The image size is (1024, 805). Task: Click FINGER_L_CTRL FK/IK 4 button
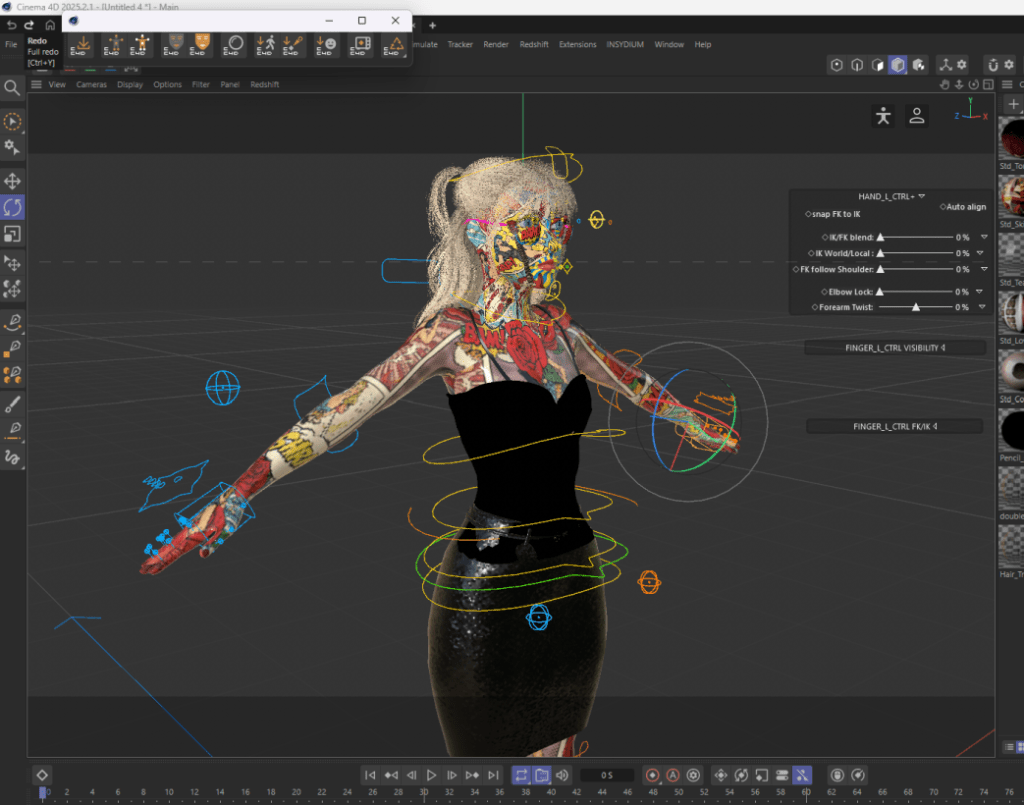tap(894, 426)
